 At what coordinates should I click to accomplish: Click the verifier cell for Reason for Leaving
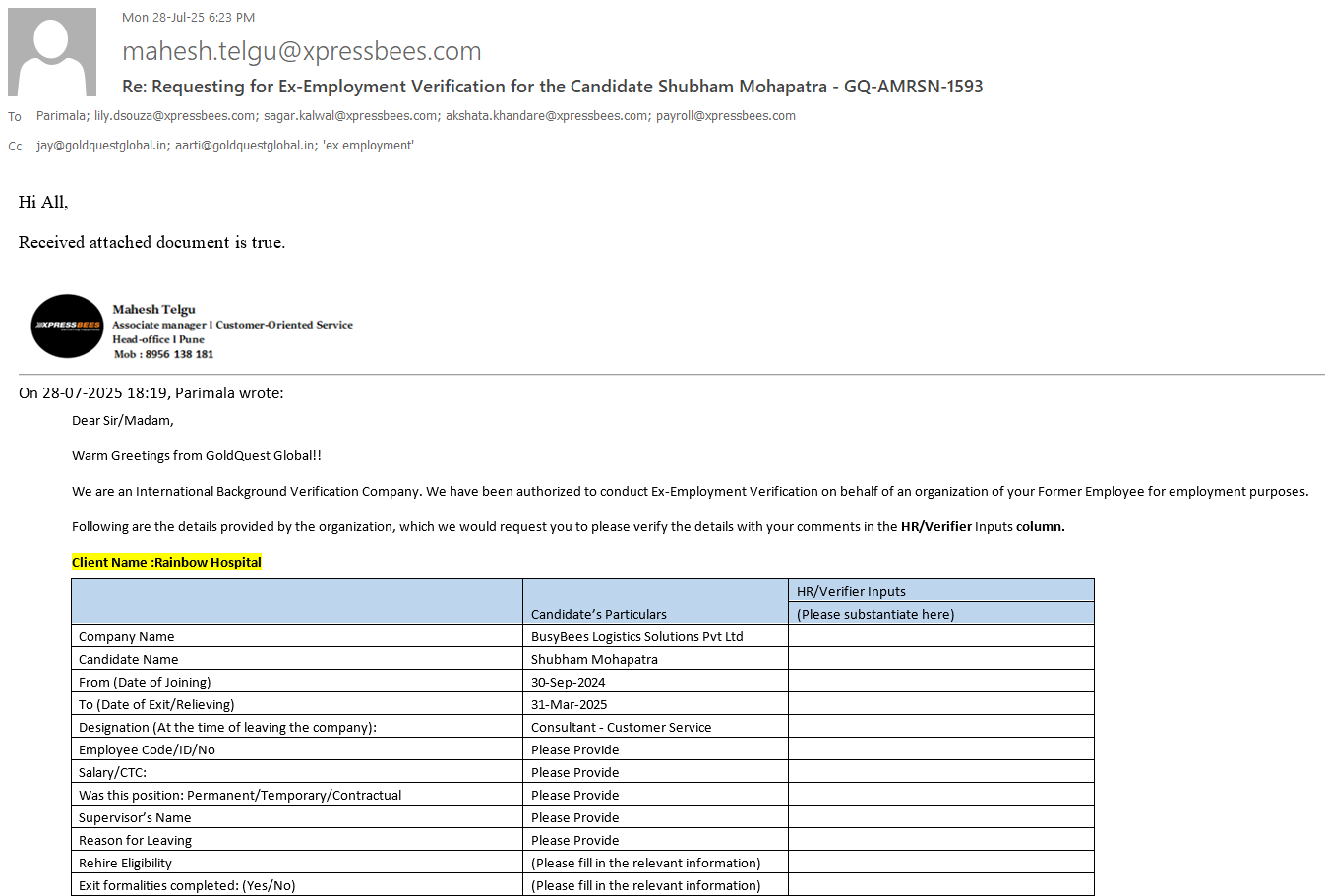click(x=940, y=840)
